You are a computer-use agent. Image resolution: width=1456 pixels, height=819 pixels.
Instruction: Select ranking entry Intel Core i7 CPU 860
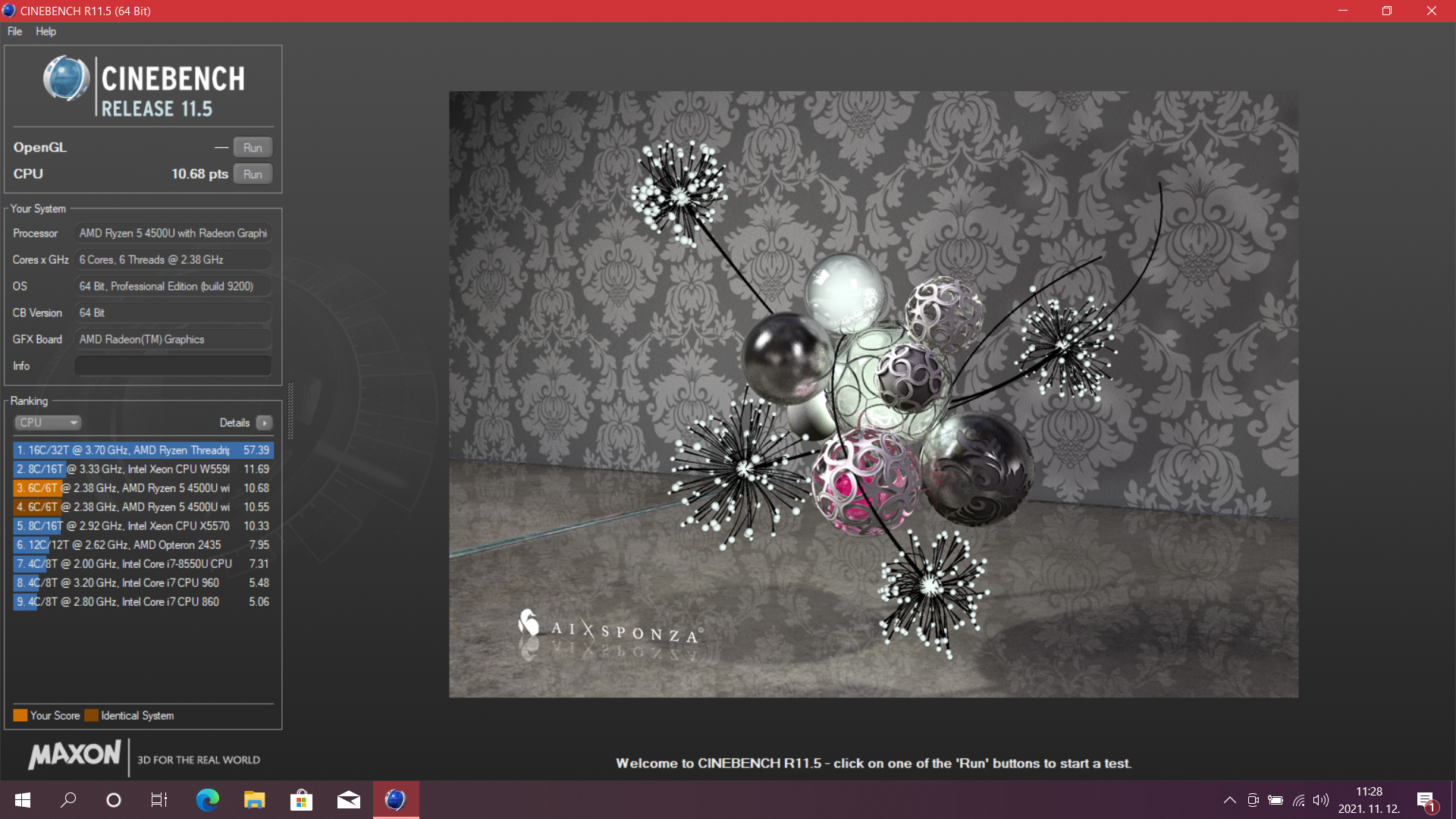(x=143, y=601)
